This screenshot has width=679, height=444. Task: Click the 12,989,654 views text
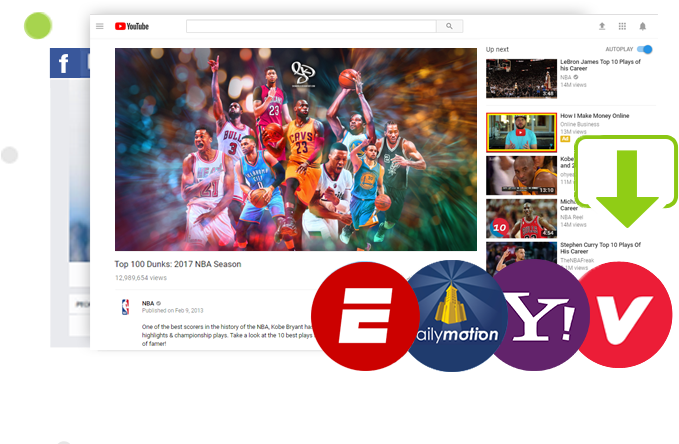[140, 278]
